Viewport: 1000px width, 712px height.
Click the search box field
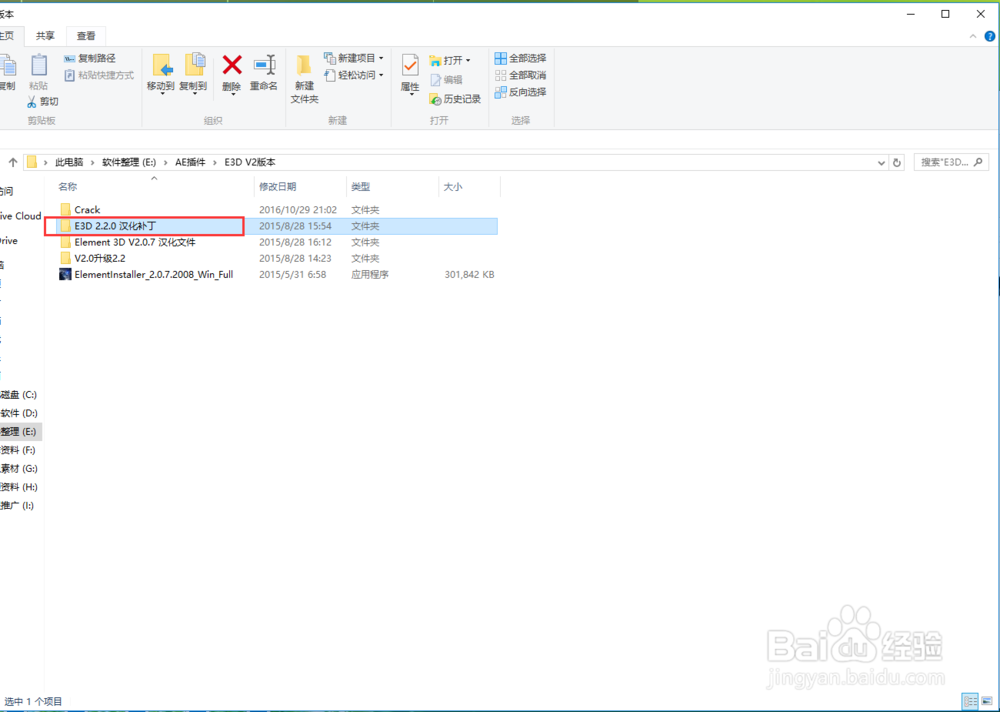tap(951, 163)
